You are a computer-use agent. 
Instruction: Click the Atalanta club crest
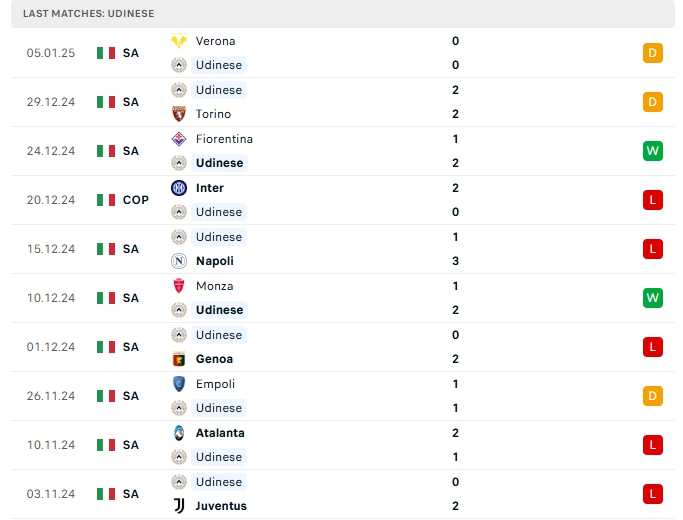click(x=179, y=433)
